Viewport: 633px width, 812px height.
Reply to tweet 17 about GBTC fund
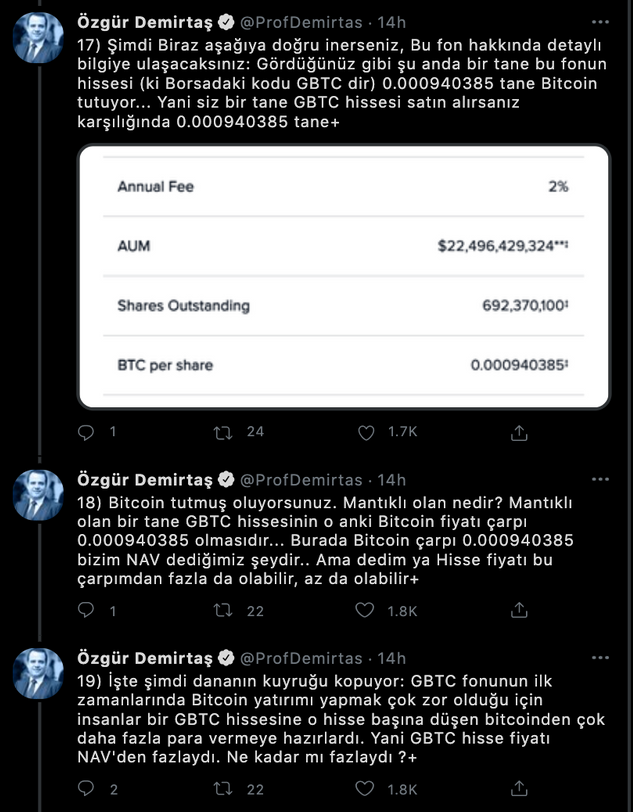coord(86,432)
